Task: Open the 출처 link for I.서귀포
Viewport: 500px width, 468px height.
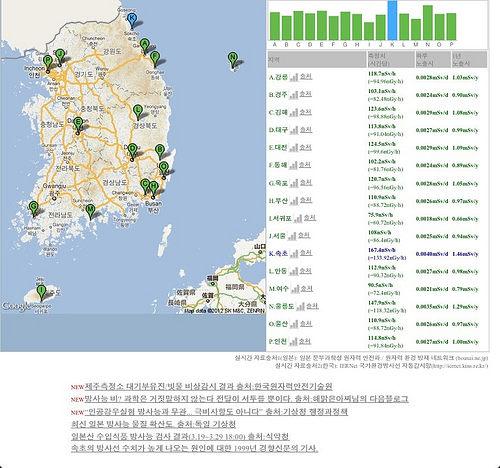Action: tap(310, 218)
